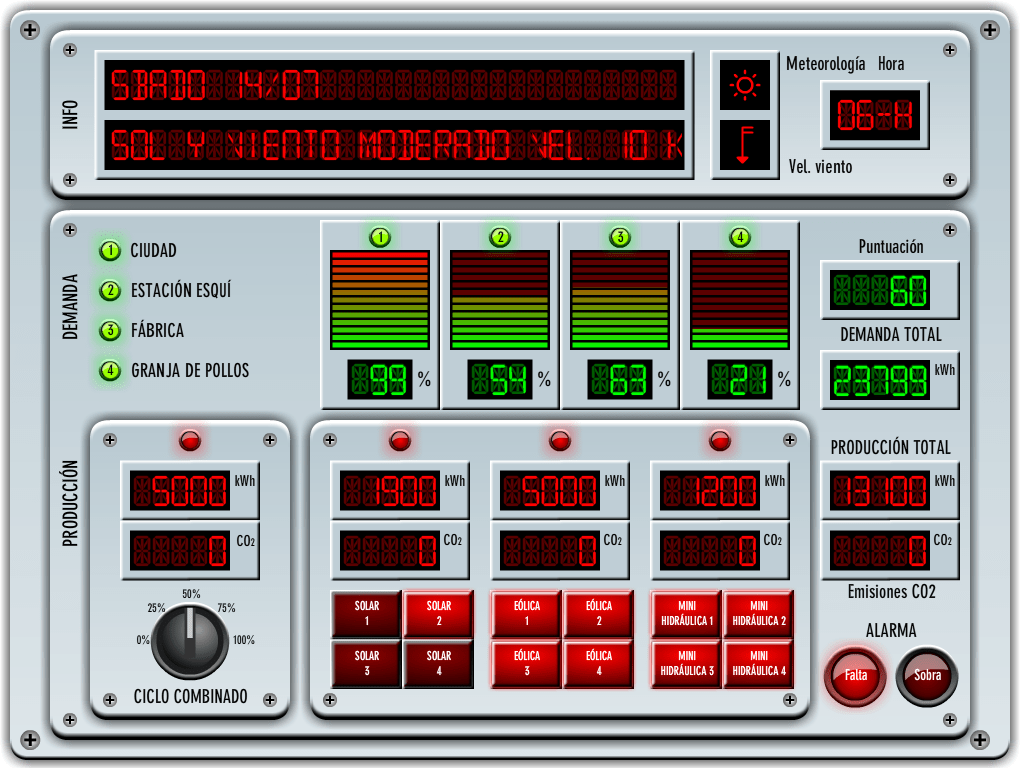Image resolution: width=1024 pixels, height=768 pixels.
Task: Click the Demanda Total kWh display
Action: (x=880, y=379)
